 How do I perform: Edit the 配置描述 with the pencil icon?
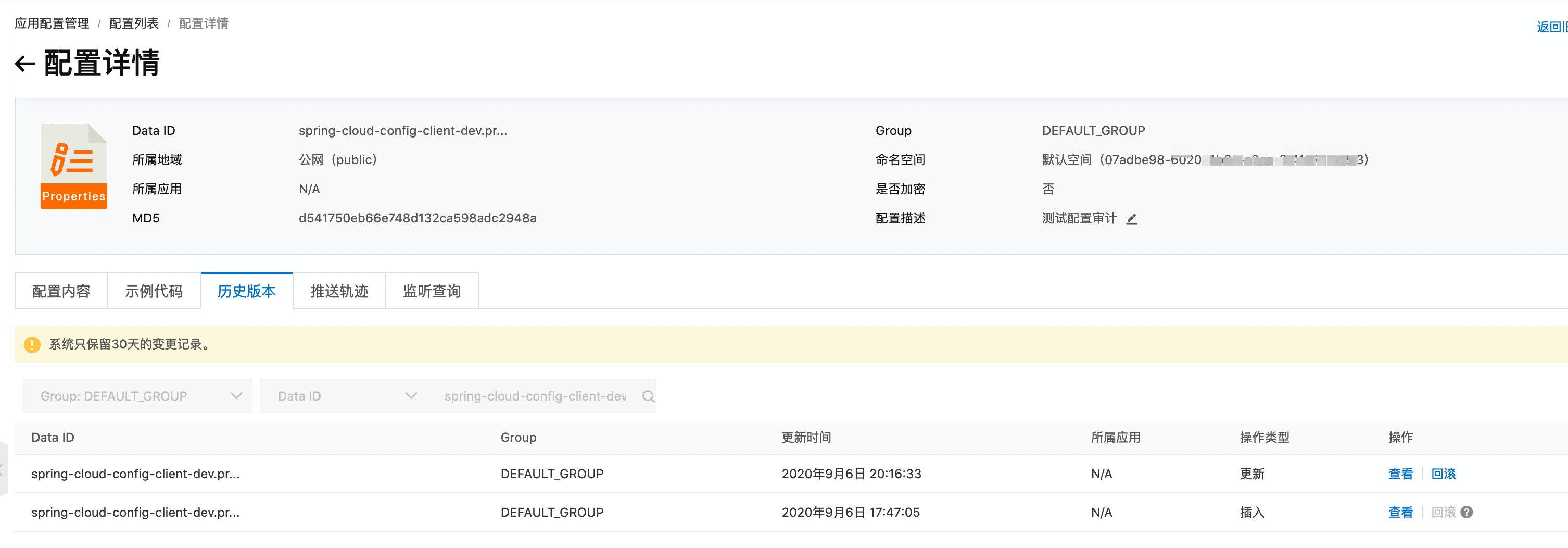[1132, 219]
